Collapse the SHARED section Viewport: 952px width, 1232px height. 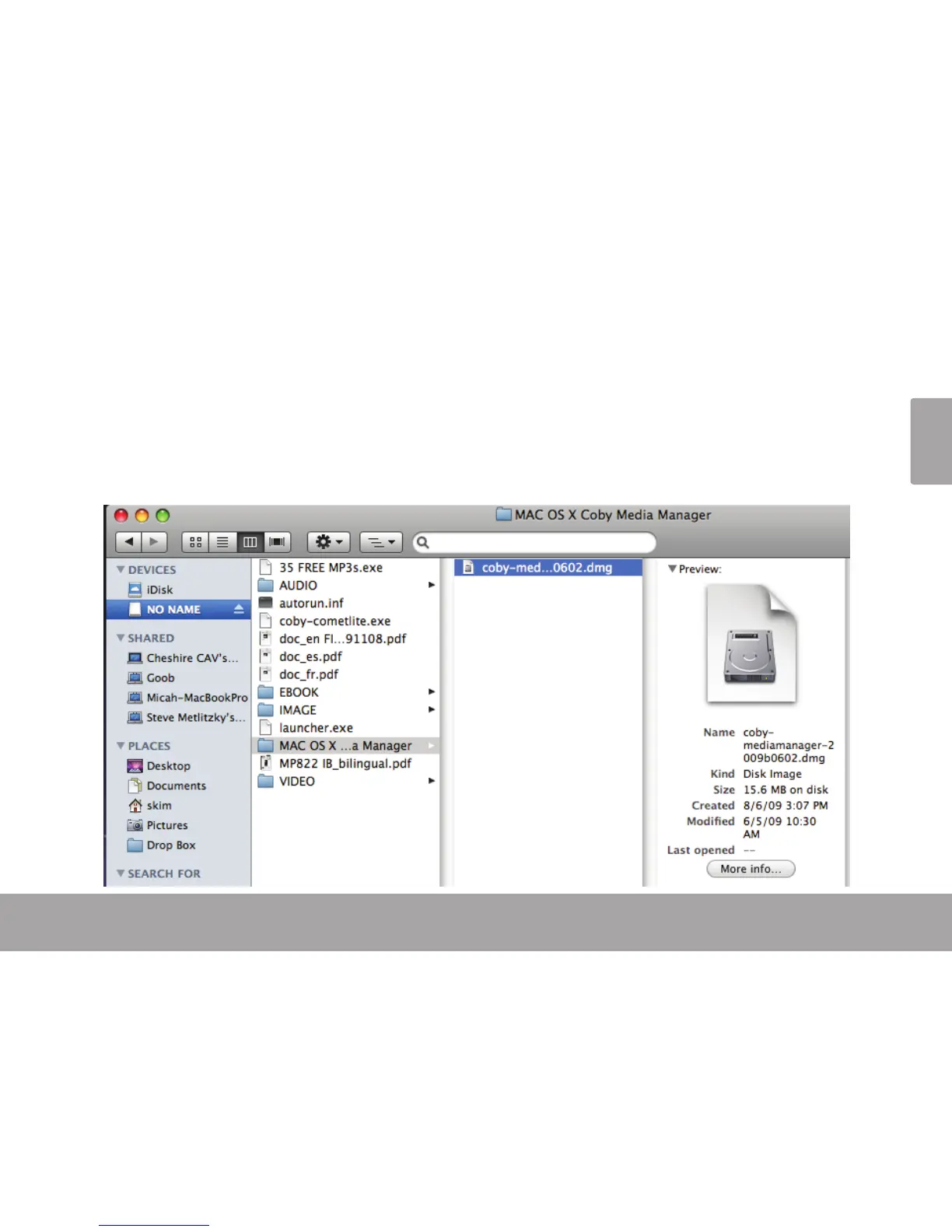[x=121, y=638]
